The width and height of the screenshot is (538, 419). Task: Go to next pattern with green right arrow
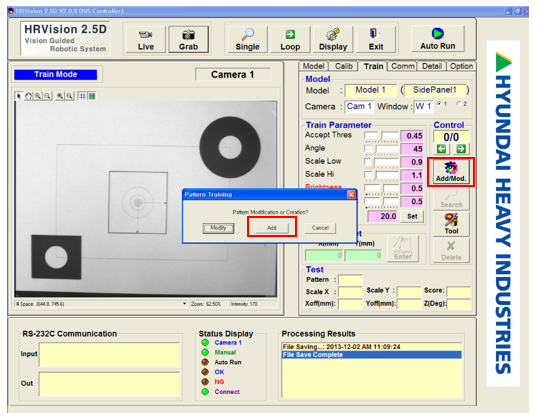click(461, 149)
